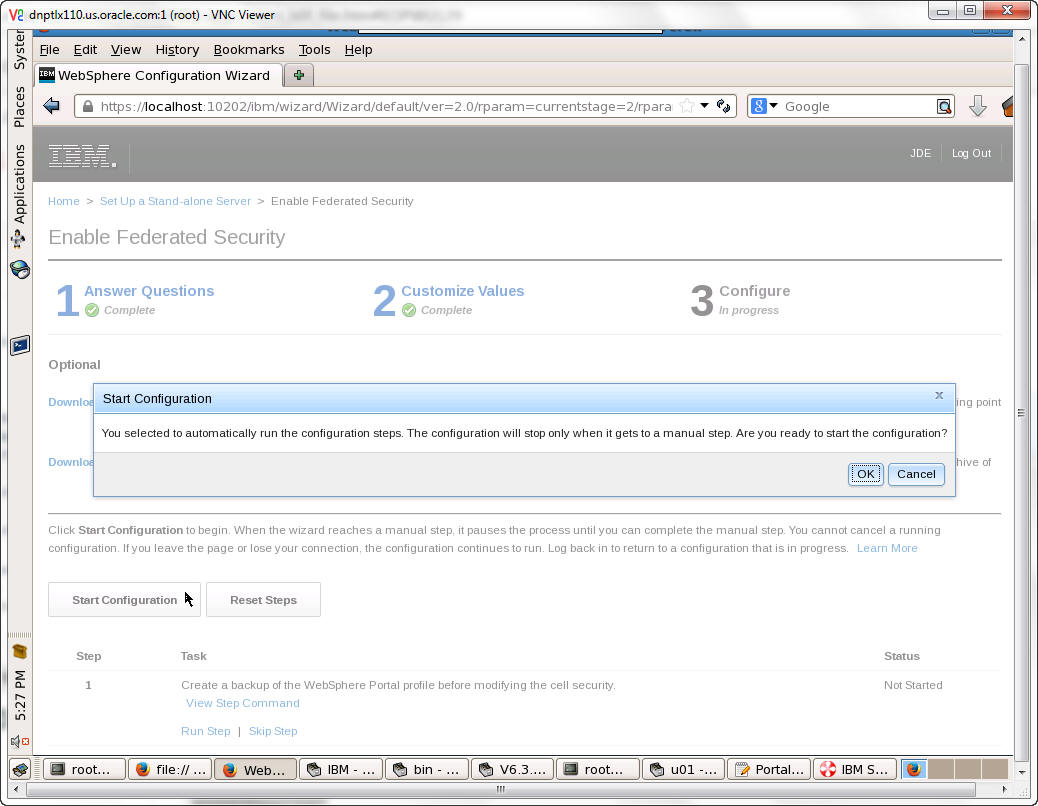
Task: Click the reload page icon
Action: point(724,106)
